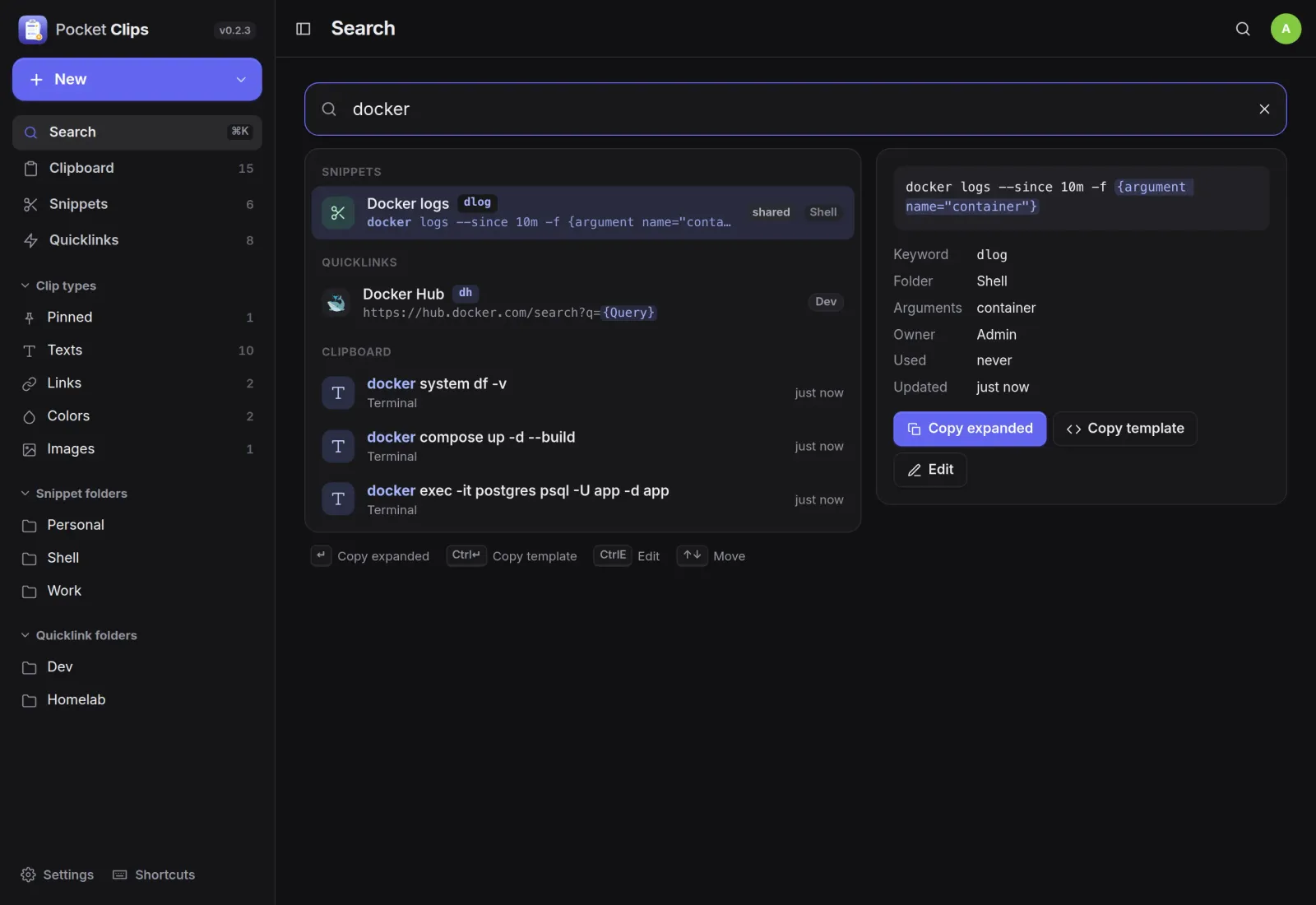Collapse the Quicklink folders section

click(x=79, y=635)
